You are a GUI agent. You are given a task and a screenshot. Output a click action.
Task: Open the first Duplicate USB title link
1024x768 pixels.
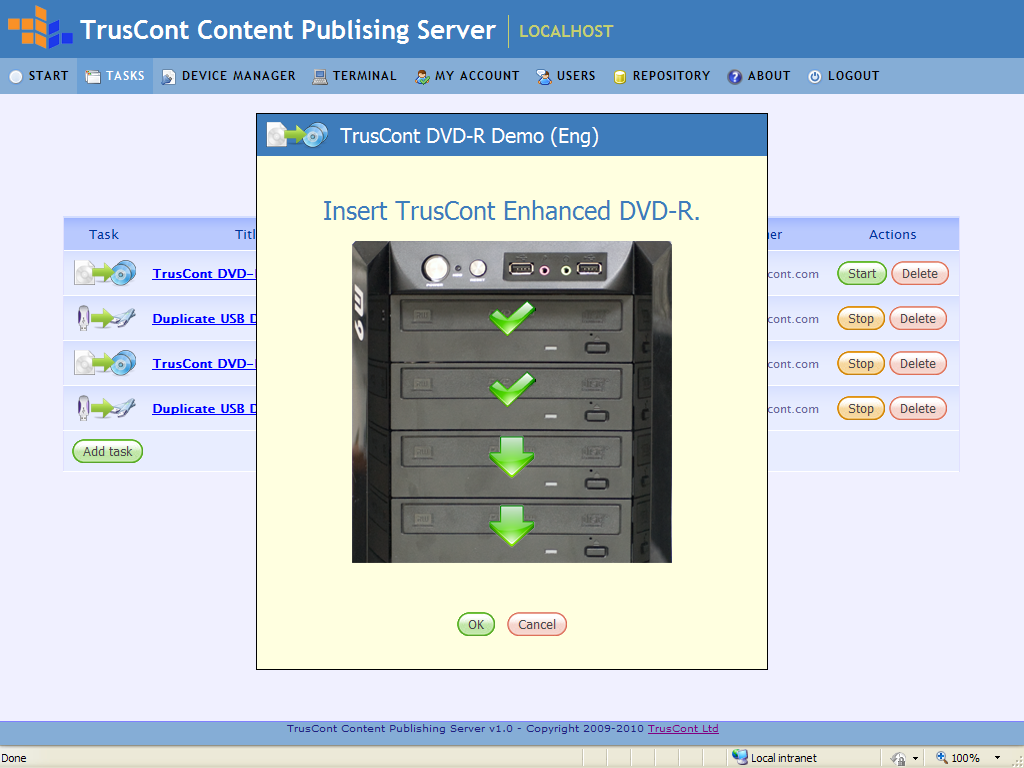[204, 319]
